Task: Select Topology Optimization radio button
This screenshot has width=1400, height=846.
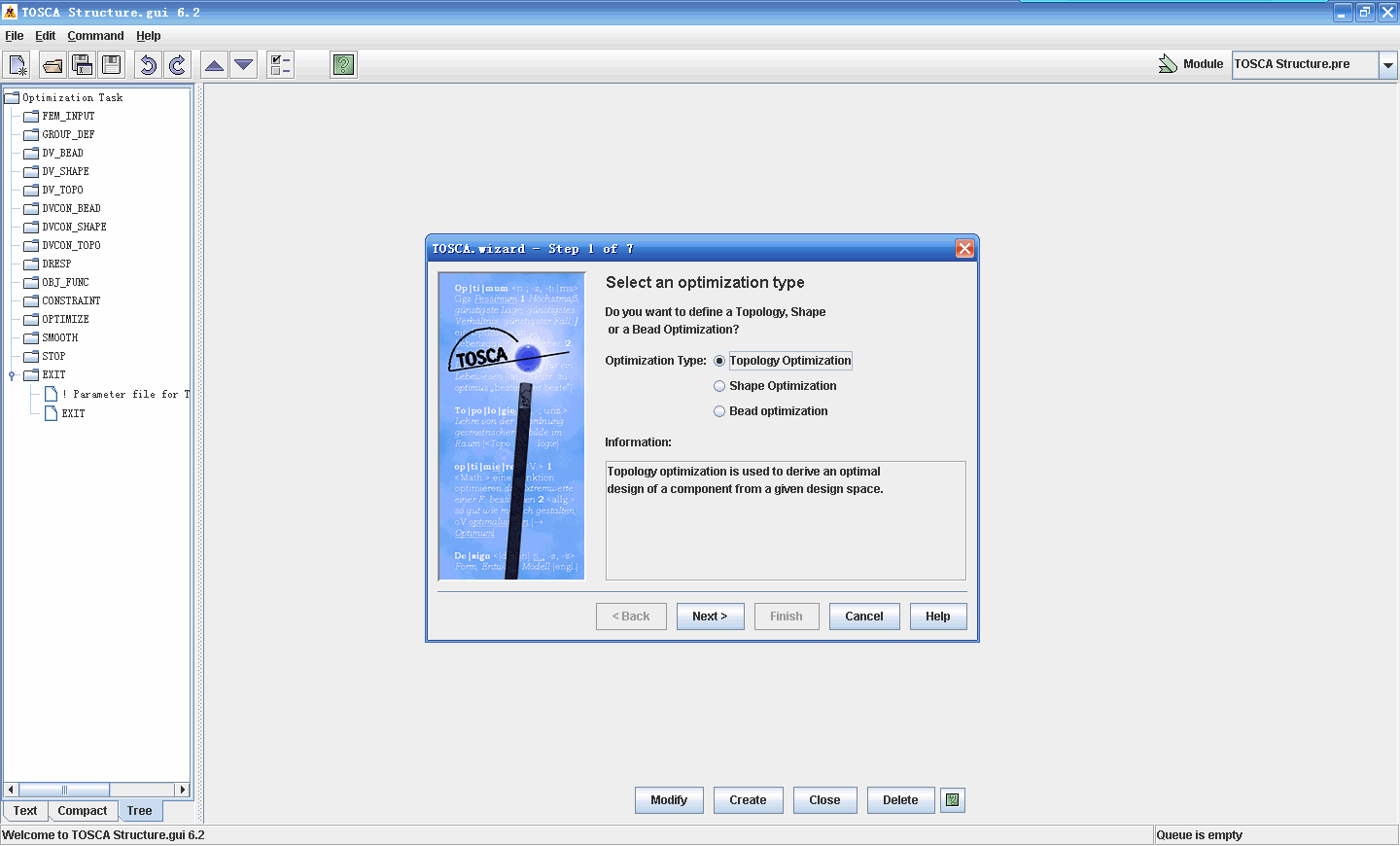Action: [x=719, y=361]
